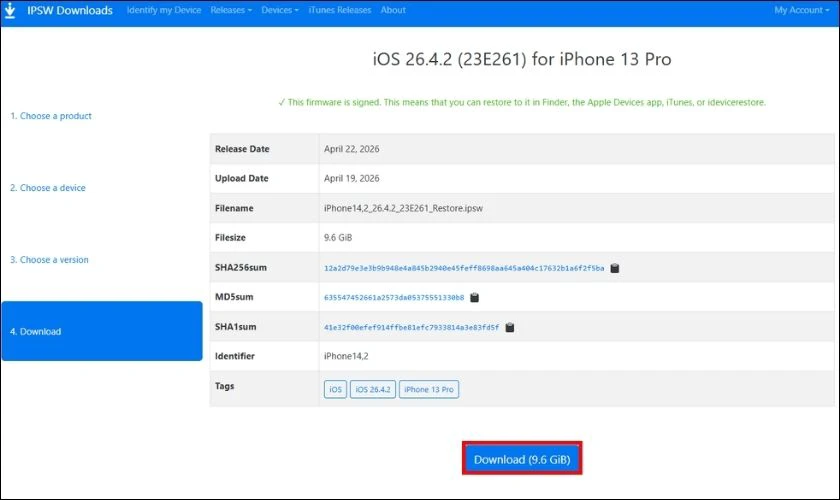840x500 pixels.
Task: Click the Identifier row label
Action: [235, 356]
